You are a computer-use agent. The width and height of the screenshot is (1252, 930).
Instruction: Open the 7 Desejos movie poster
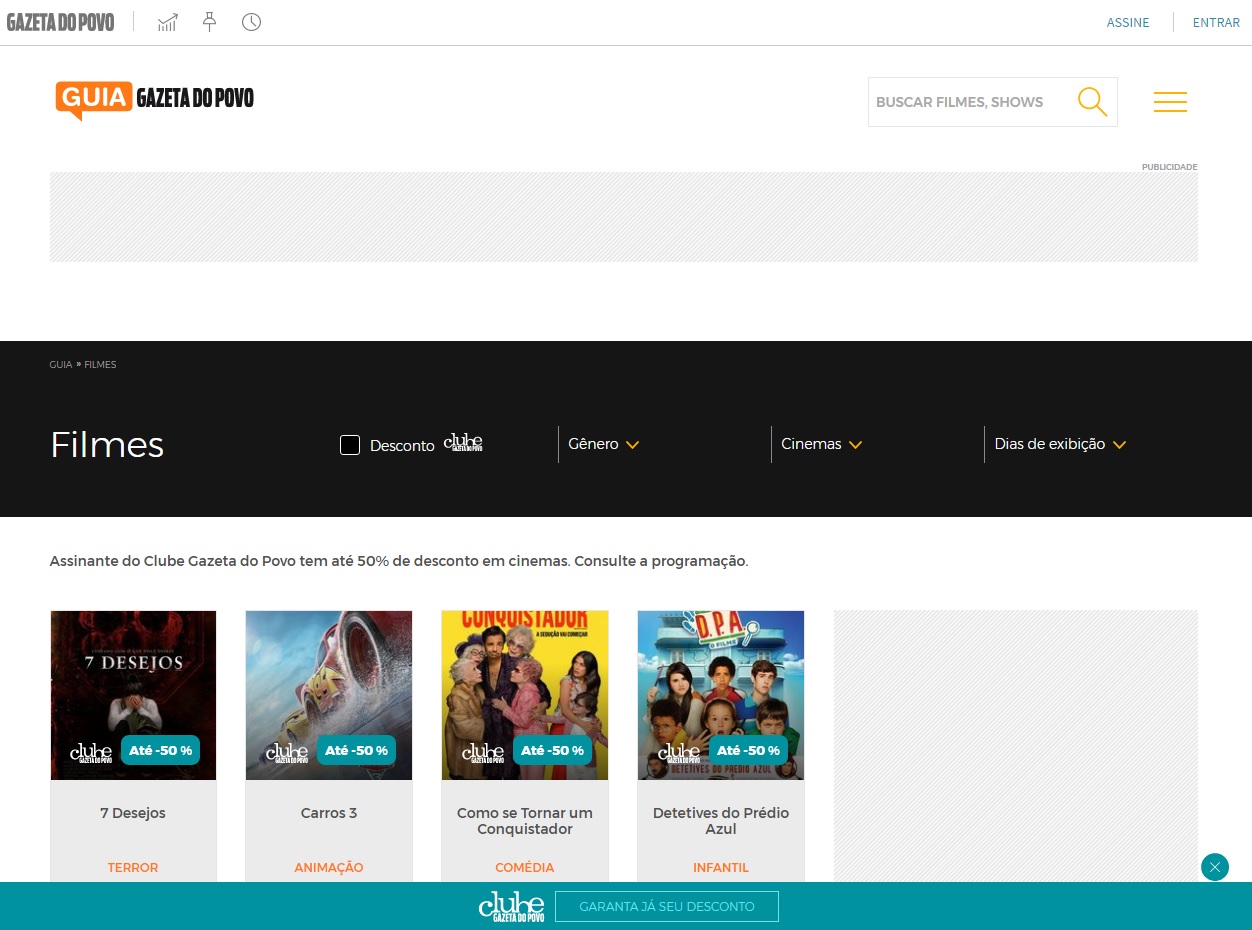coord(133,695)
